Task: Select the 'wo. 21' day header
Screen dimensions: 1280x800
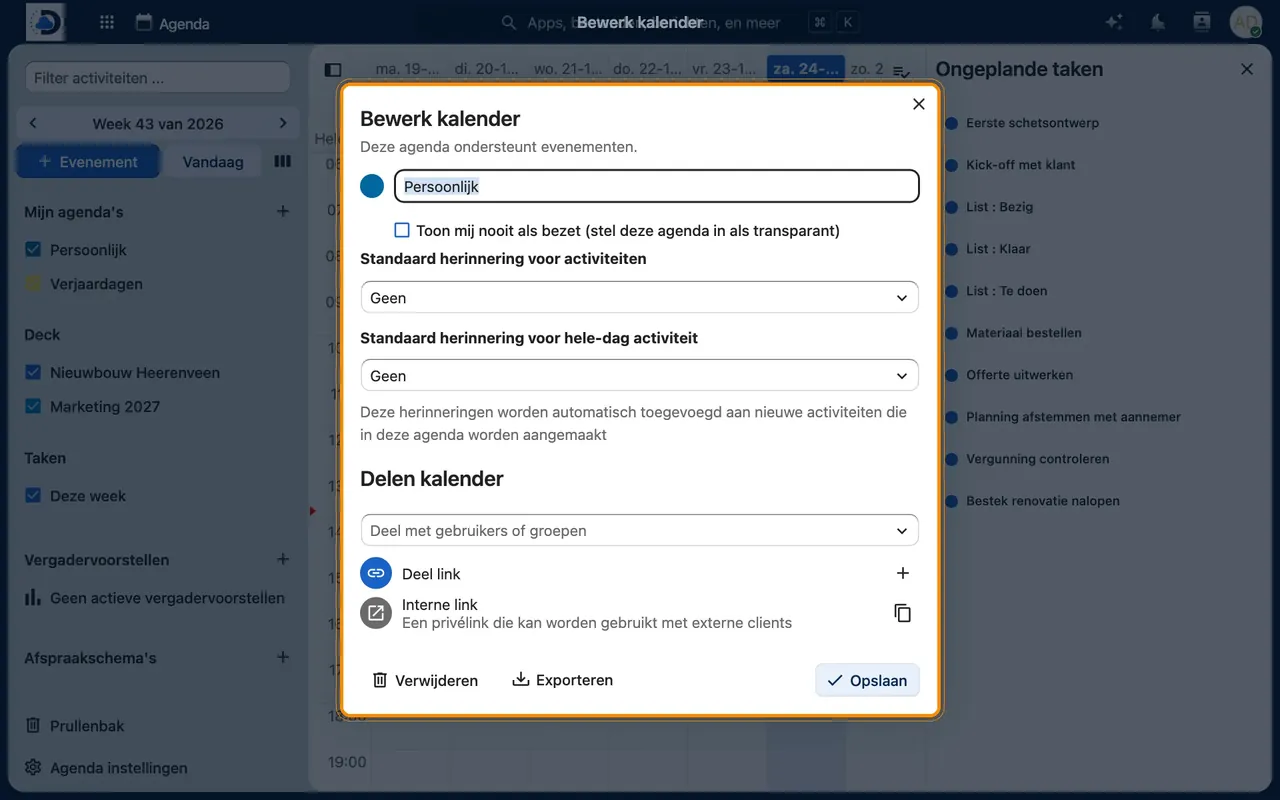Action: [567, 69]
